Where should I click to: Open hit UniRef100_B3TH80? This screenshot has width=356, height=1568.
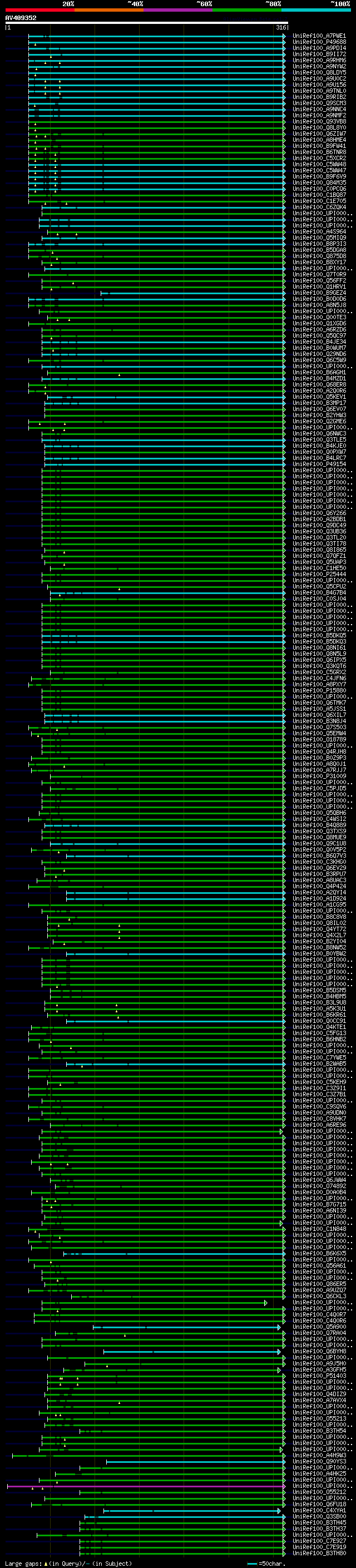click(x=319, y=1554)
